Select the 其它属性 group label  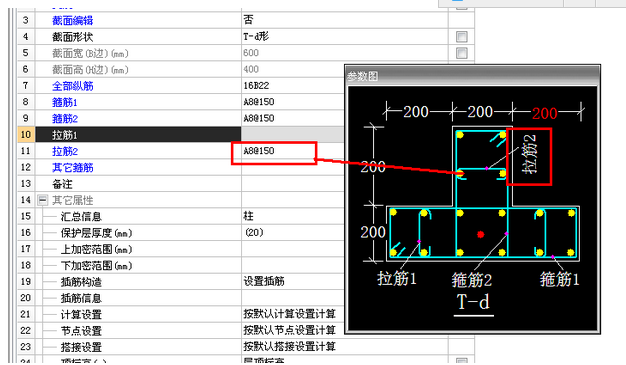[72, 200]
